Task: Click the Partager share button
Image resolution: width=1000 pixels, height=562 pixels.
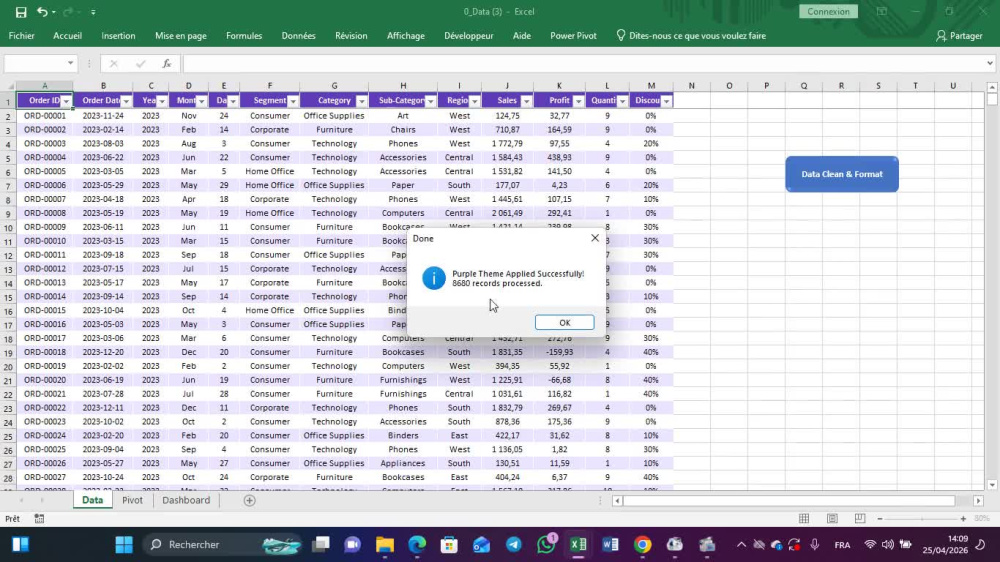Action: 959,36
